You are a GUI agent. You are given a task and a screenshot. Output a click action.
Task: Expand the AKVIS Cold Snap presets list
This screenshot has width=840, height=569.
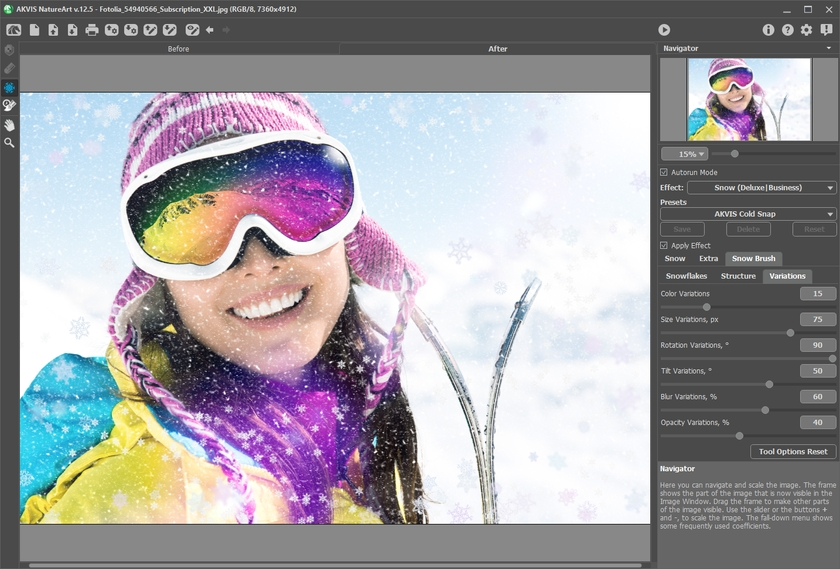click(748, 214)
